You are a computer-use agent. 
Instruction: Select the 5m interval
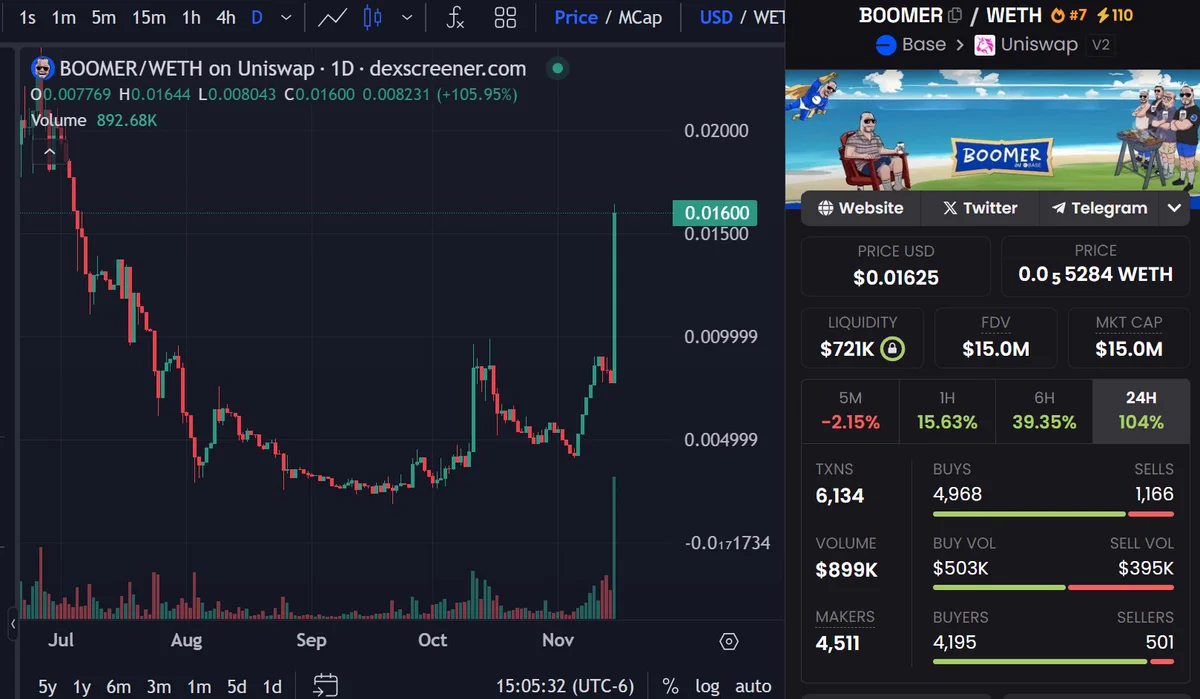click(103, 17)
